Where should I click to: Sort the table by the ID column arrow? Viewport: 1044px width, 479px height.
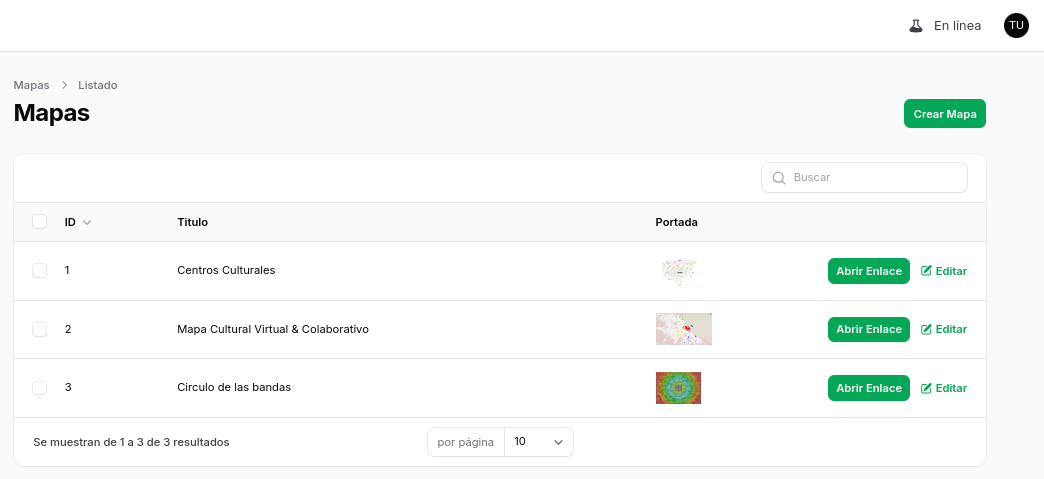coord(87,223)
